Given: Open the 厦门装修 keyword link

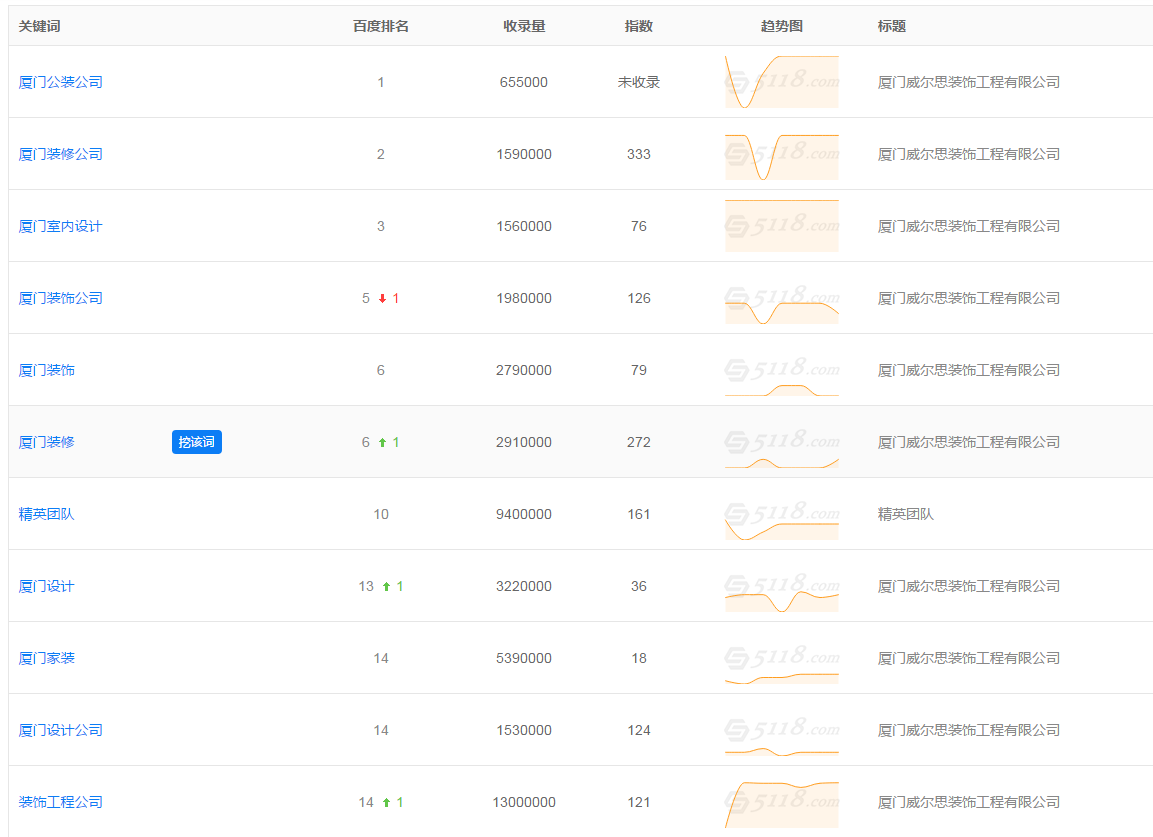Looking at the screenshot, I should tap(46, 443).
